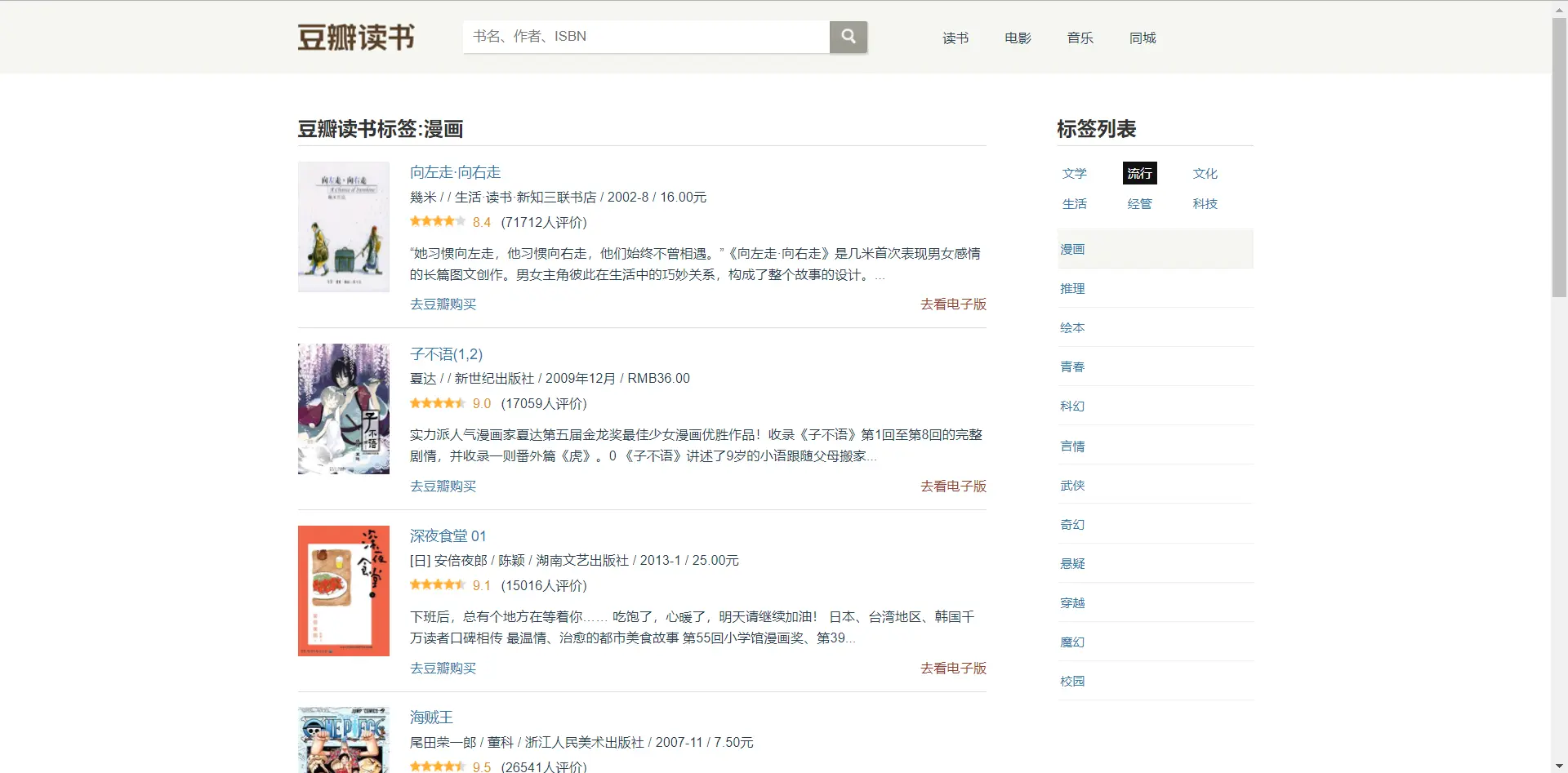Click the 深夜食堂 book cover

[344, 591]
